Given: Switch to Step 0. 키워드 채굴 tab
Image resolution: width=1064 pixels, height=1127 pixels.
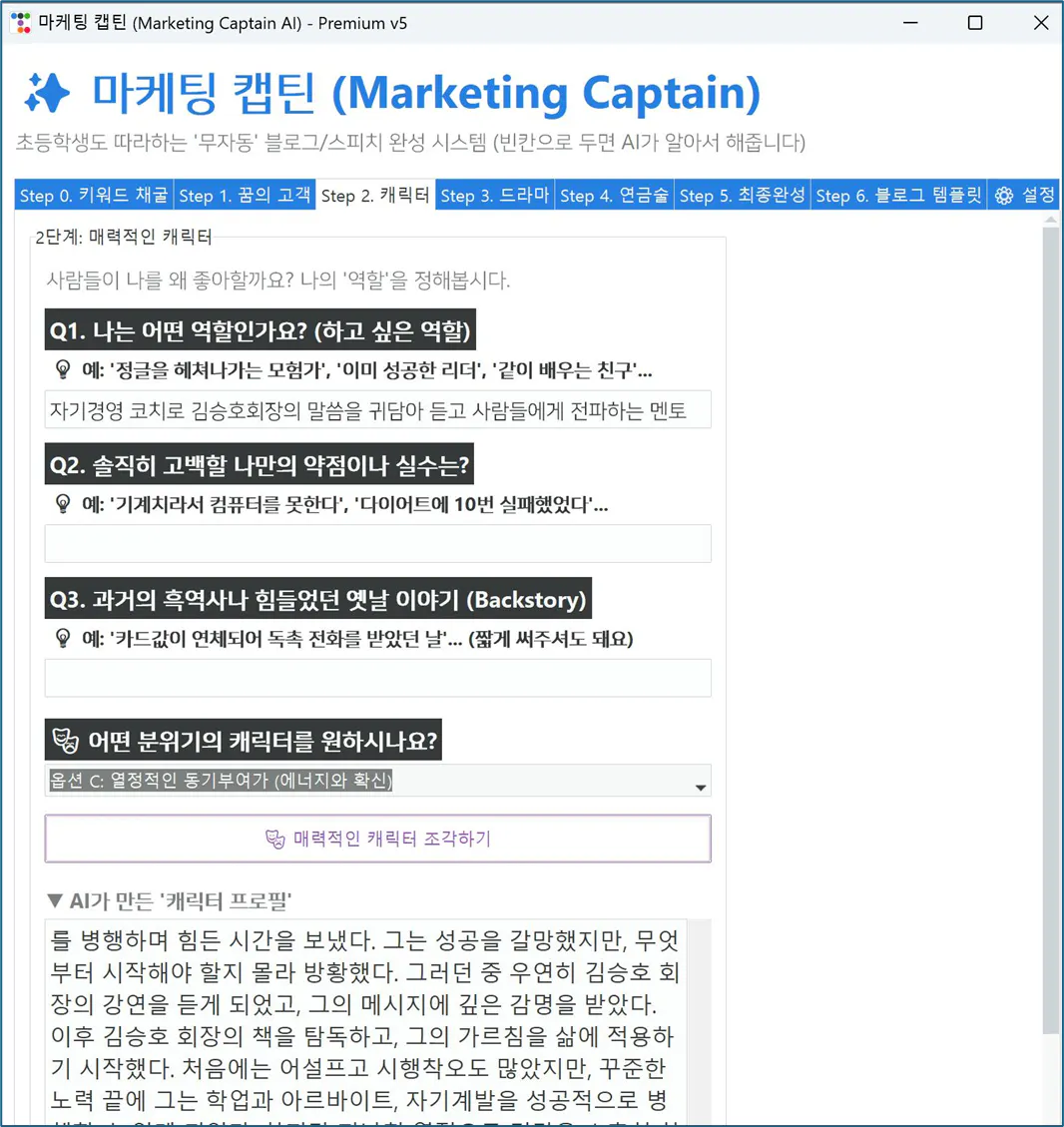Looking at the screenshot, I should coord(94,195).
